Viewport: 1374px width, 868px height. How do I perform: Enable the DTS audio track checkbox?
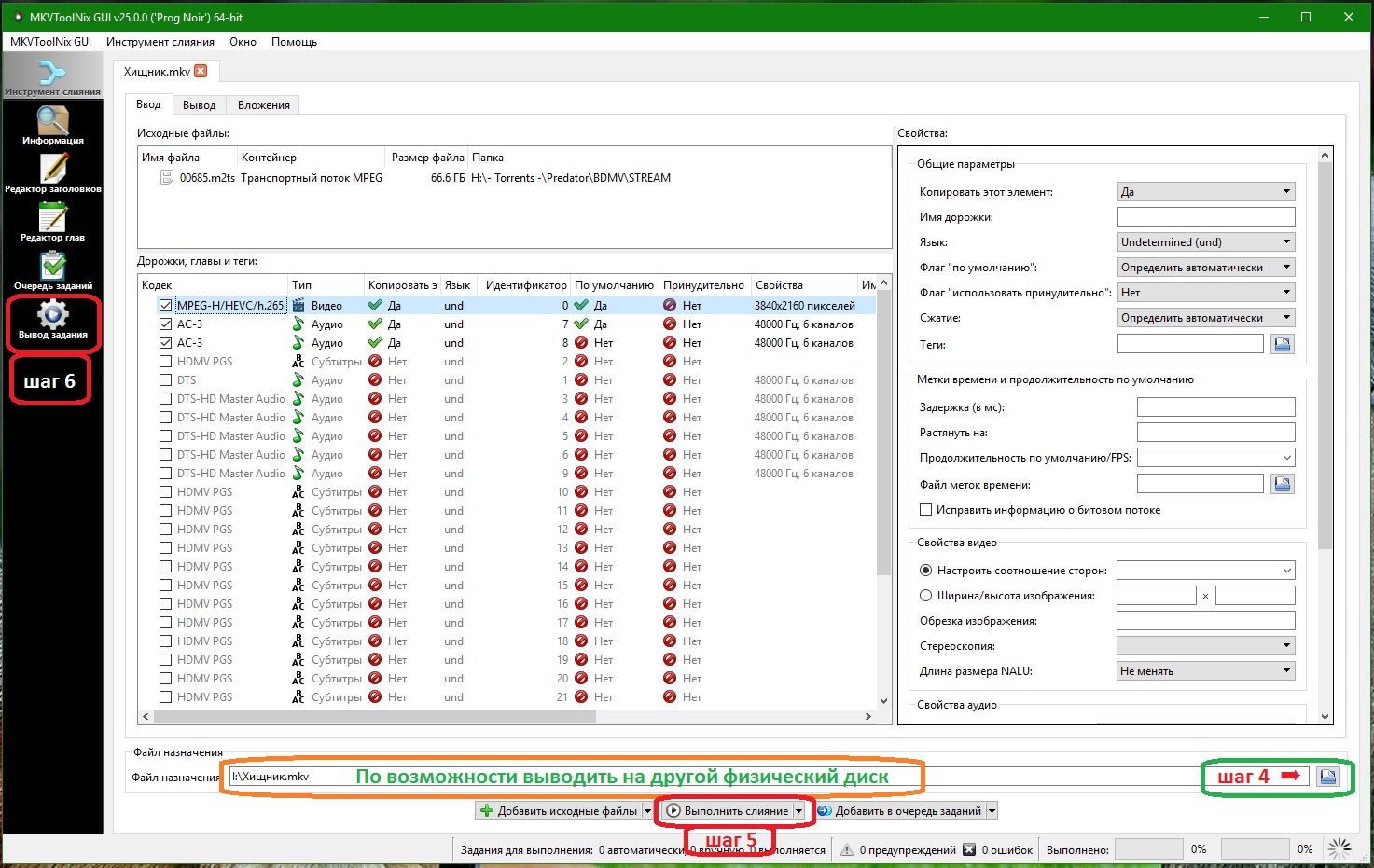click(165, 380)
